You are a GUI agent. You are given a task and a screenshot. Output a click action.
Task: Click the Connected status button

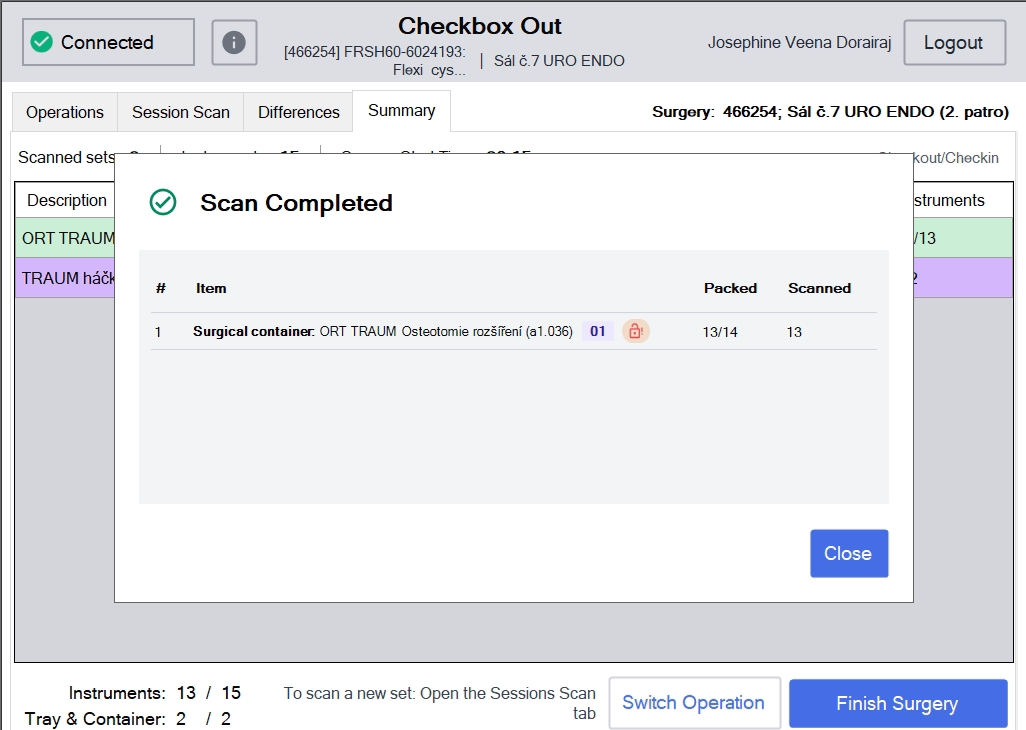(108, 43)
